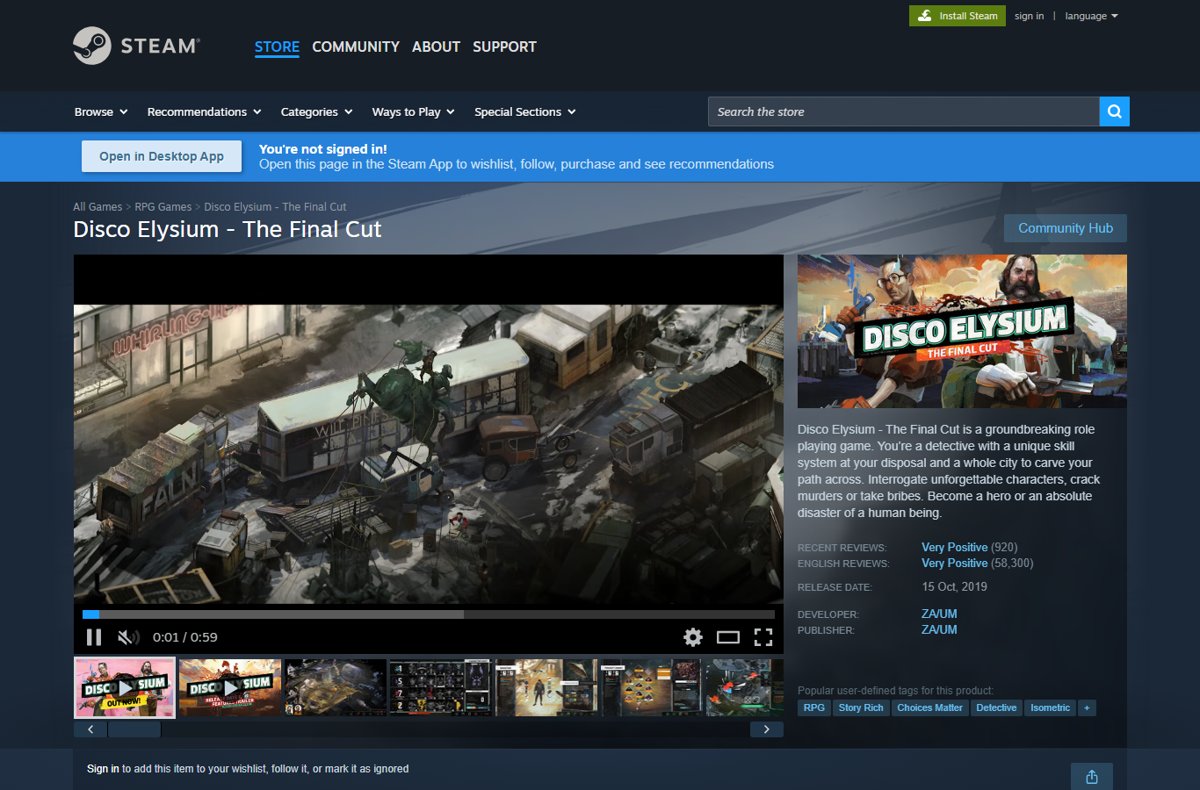Select the second trailer thumbnail
Viewport: 1200px width, 790px height.
[x=230, y=687]
